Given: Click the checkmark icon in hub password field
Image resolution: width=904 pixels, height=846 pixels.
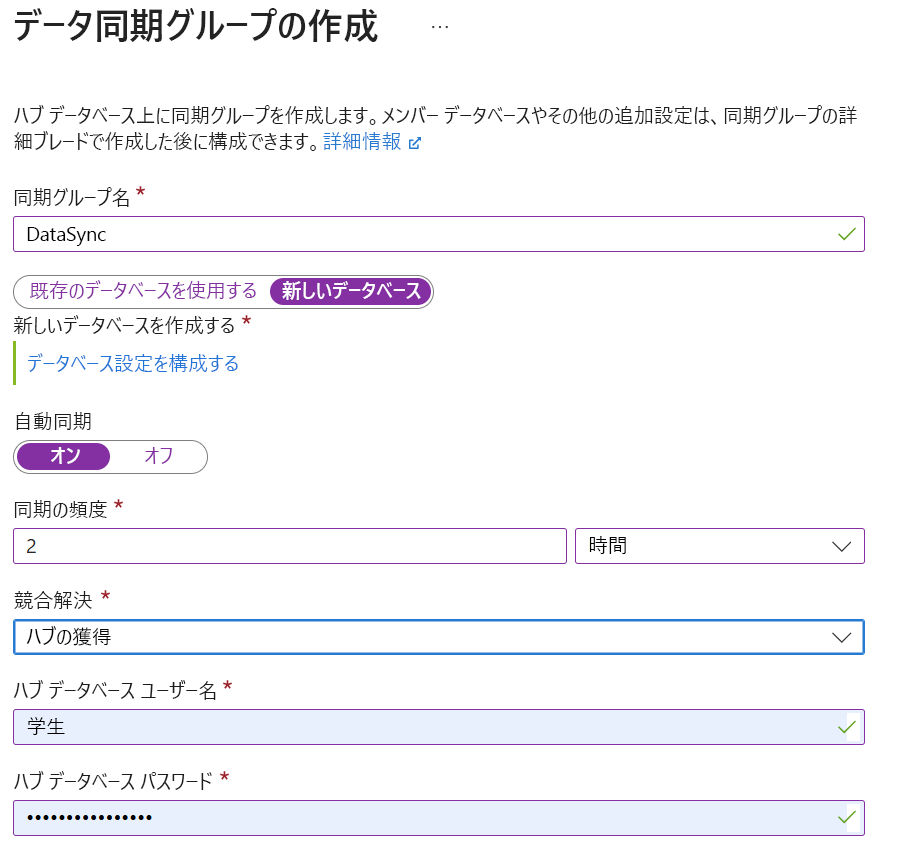Looking at the screenshot, I should 845,817.
